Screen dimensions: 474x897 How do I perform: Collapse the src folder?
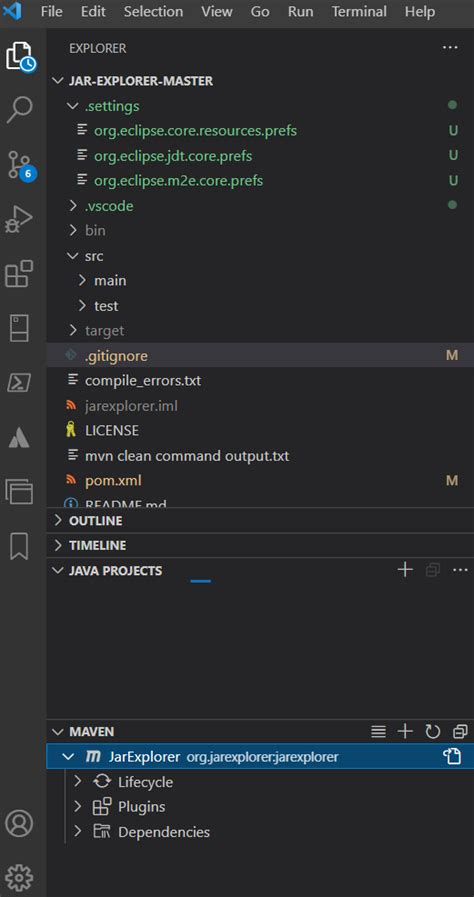[72, 256]
